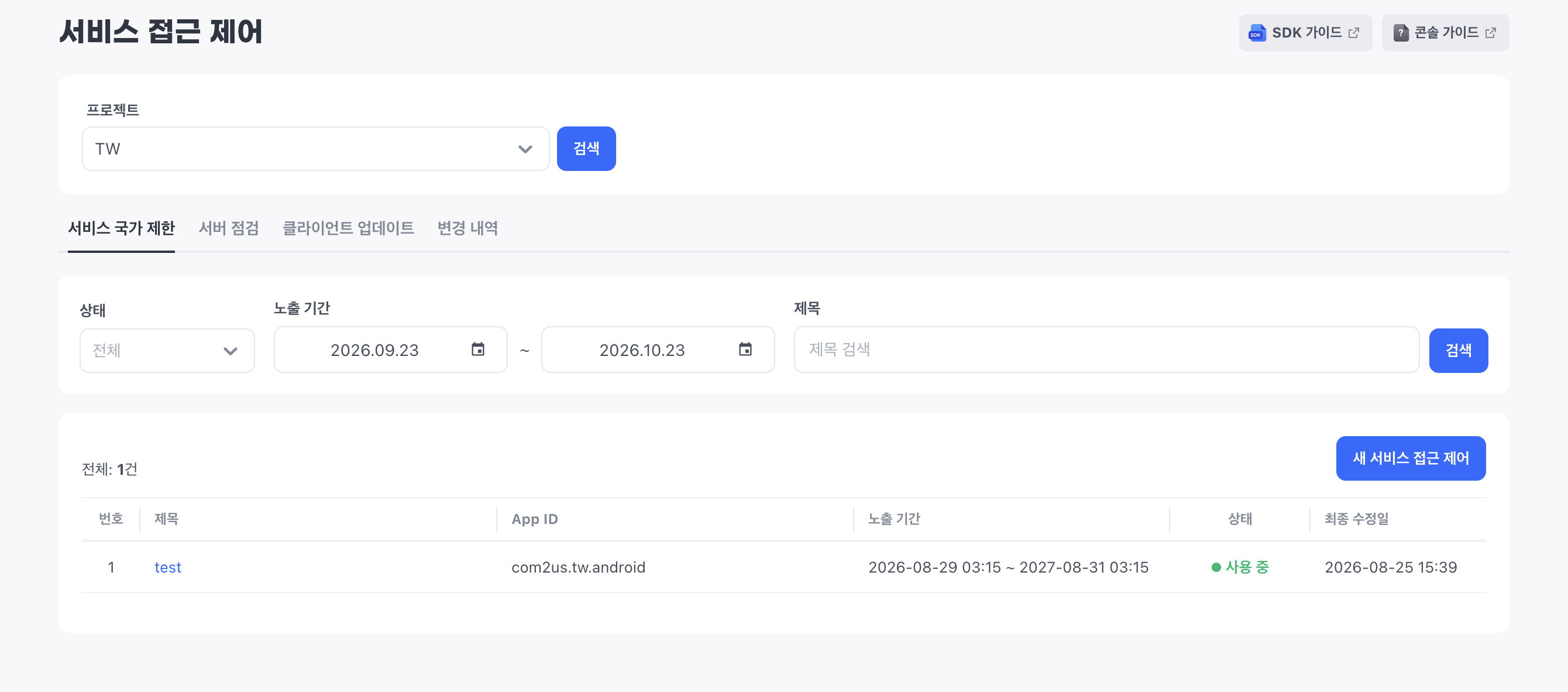Viewport: 1568px width, 692px height.
Task: Focus the 제목 검색 input field
Action: tap(1106, 350)
